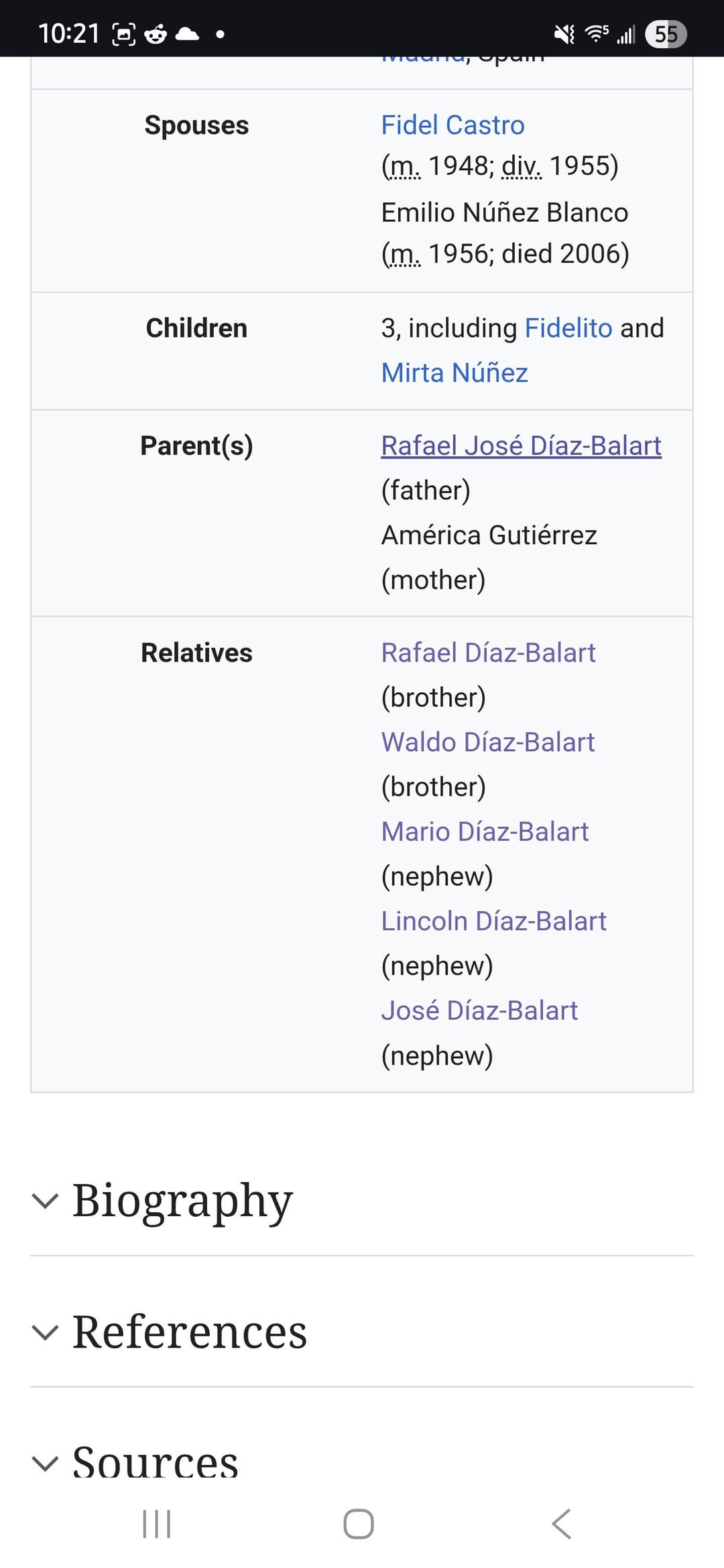
Task: Open the Mirta Núñez link
Action: pos(455,373)
